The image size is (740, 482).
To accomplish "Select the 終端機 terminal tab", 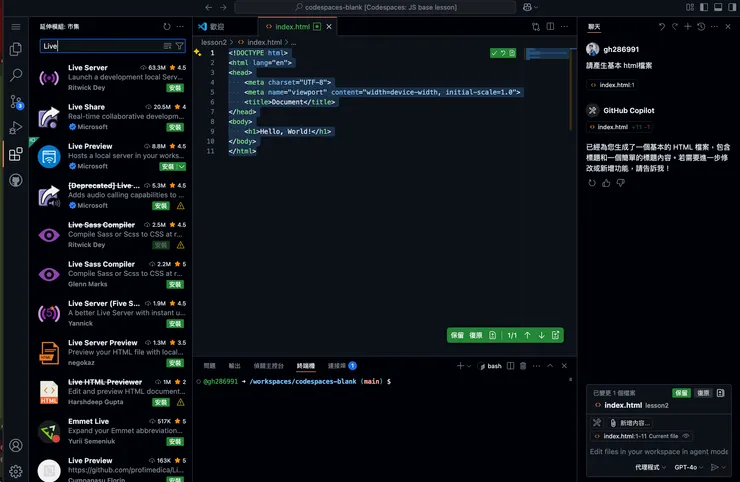I will click(306, 366).
